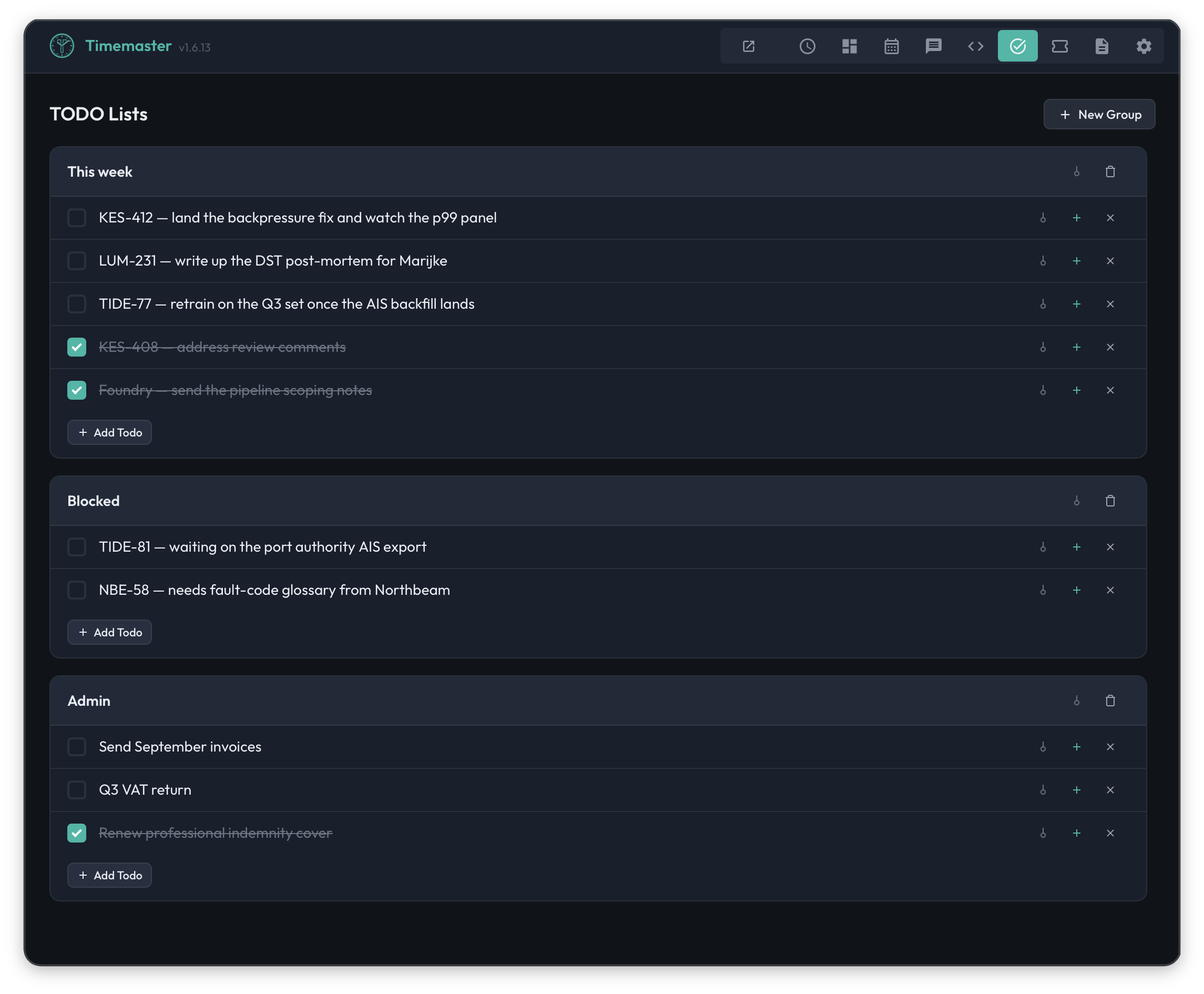Add subtask plus on LUM-231 row
Image resolution: width=1204 pixels, height=994 pixels.
point(1076,261)
